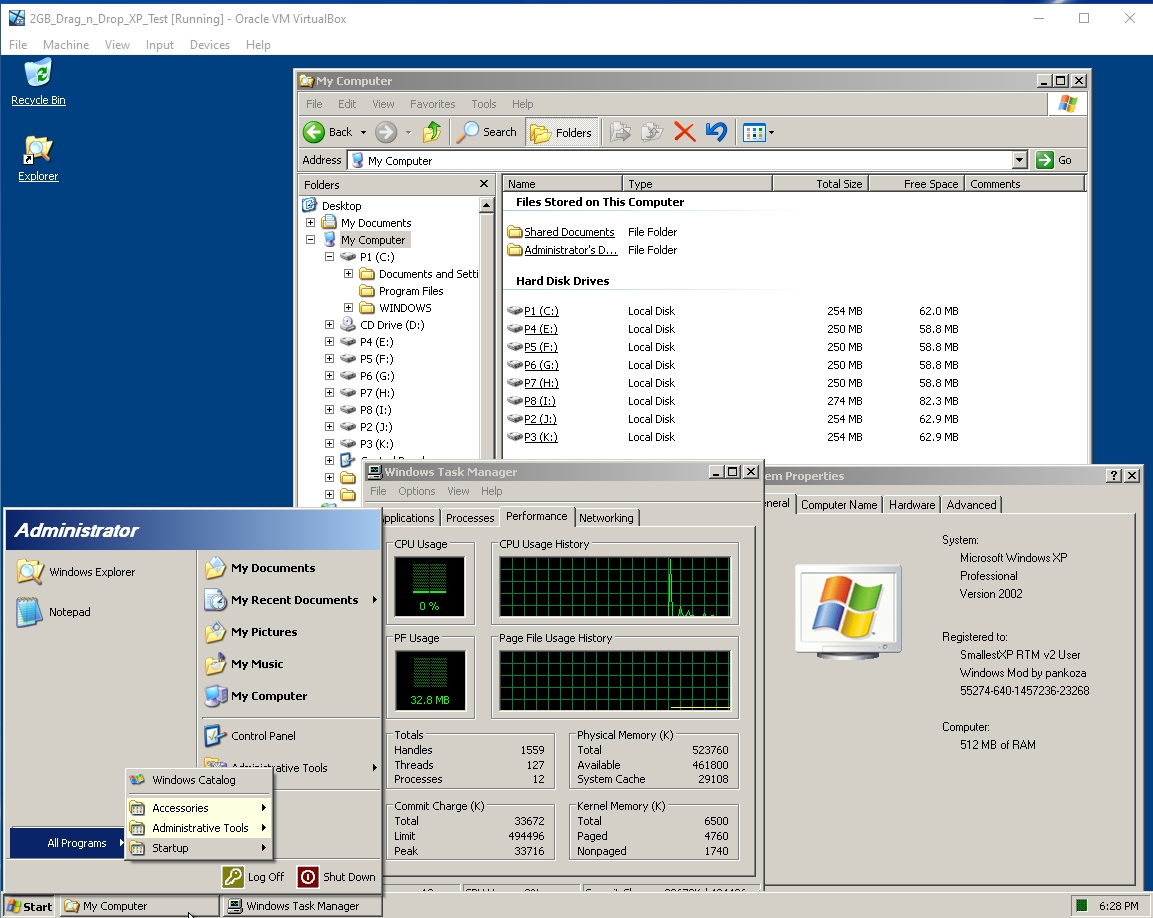Viewport: 1153px width, 918px height.
Task: Collapse P1 (C:) node in folder tree
Action: [329, 256]
